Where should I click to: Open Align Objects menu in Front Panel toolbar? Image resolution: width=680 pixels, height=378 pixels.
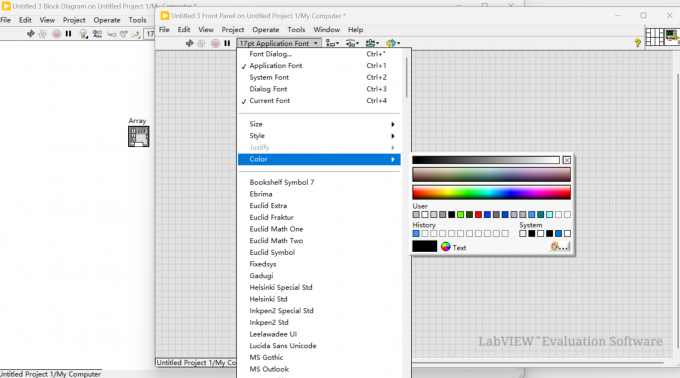333,43
